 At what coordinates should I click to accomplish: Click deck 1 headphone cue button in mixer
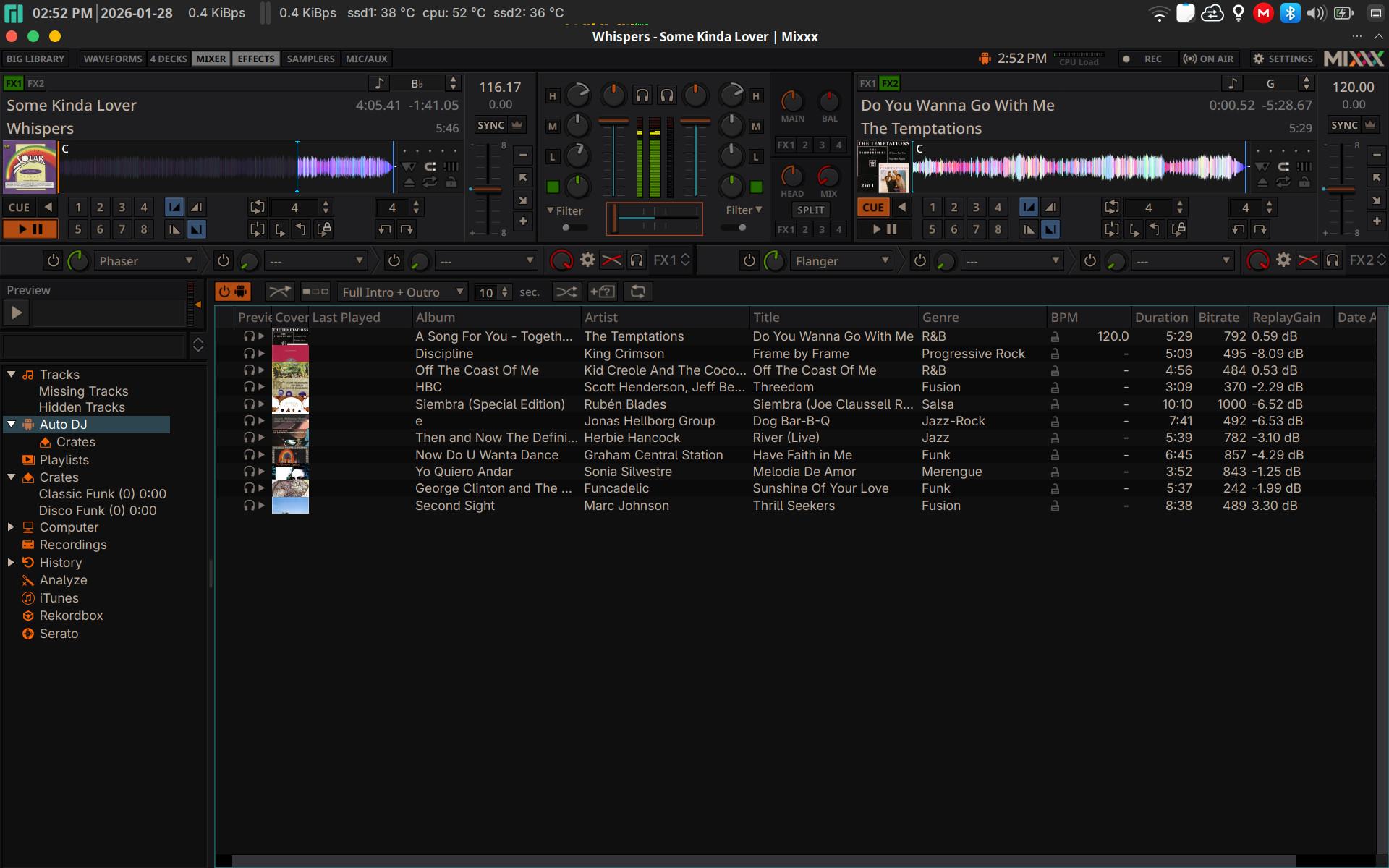[x=642, y=95]
